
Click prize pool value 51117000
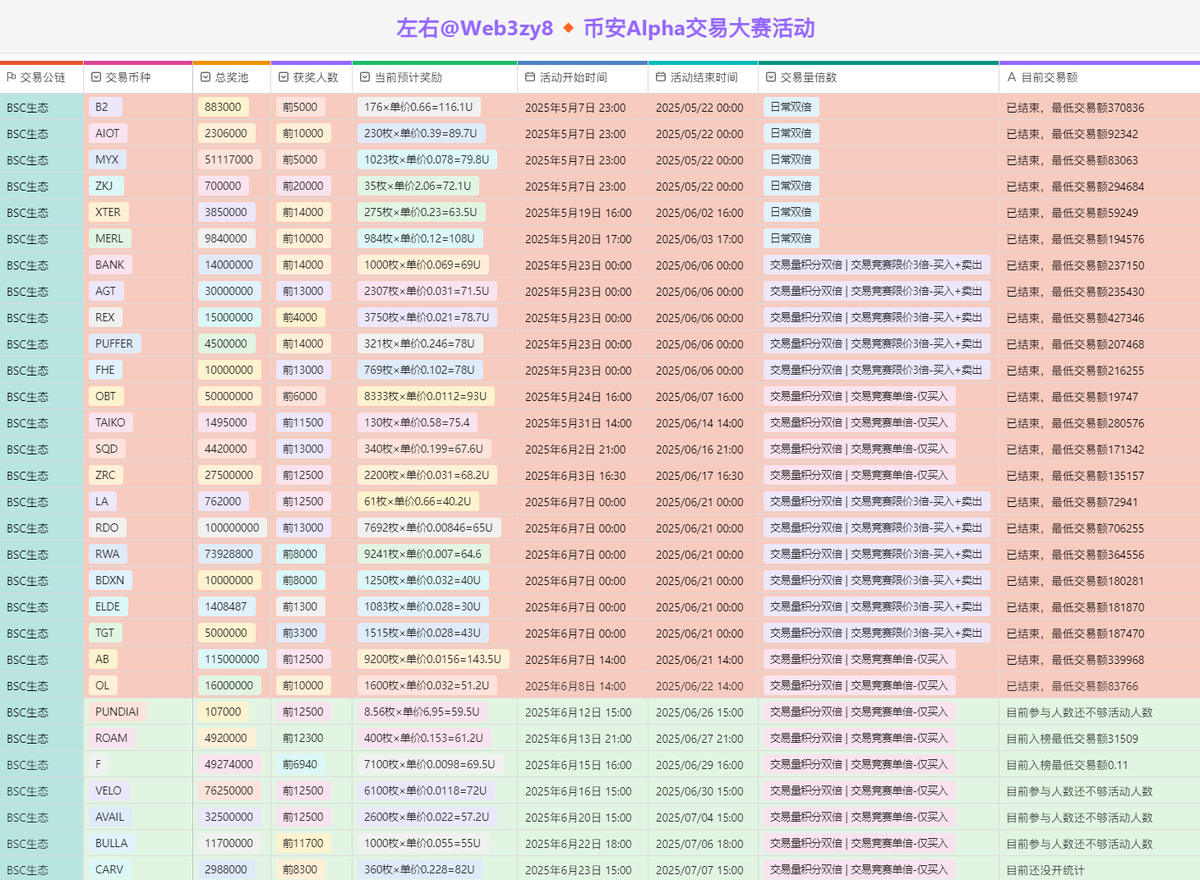point(229,160)
